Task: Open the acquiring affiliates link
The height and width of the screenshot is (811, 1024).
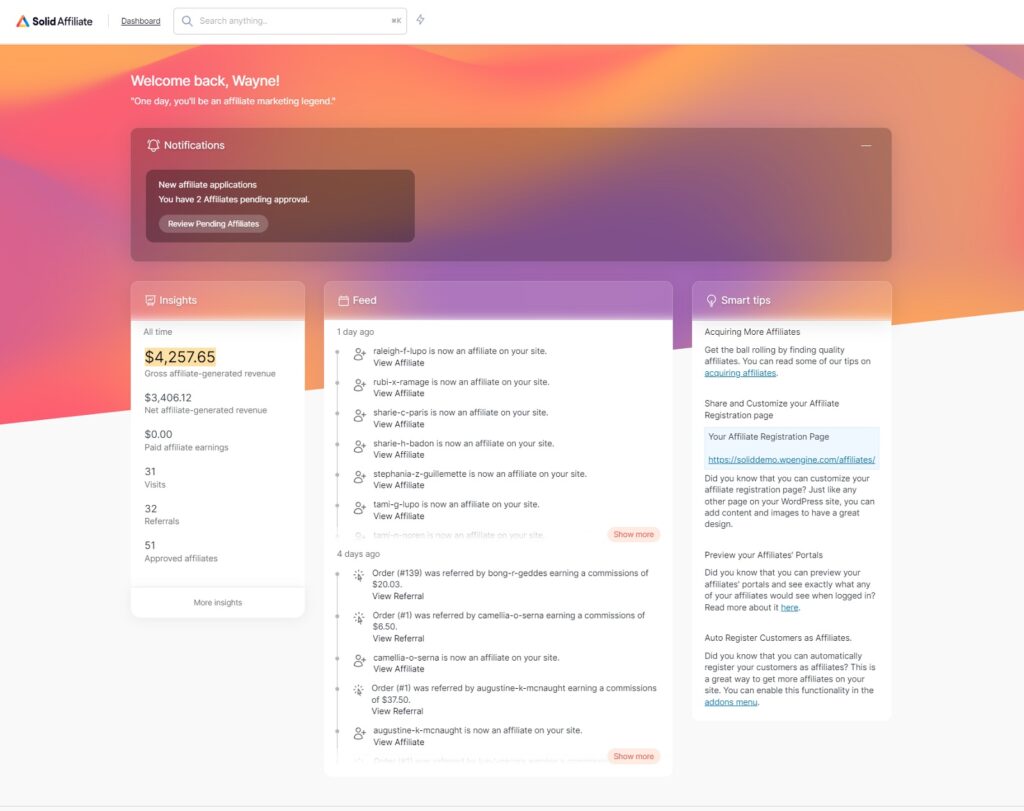Action: [x=738, y=372]
